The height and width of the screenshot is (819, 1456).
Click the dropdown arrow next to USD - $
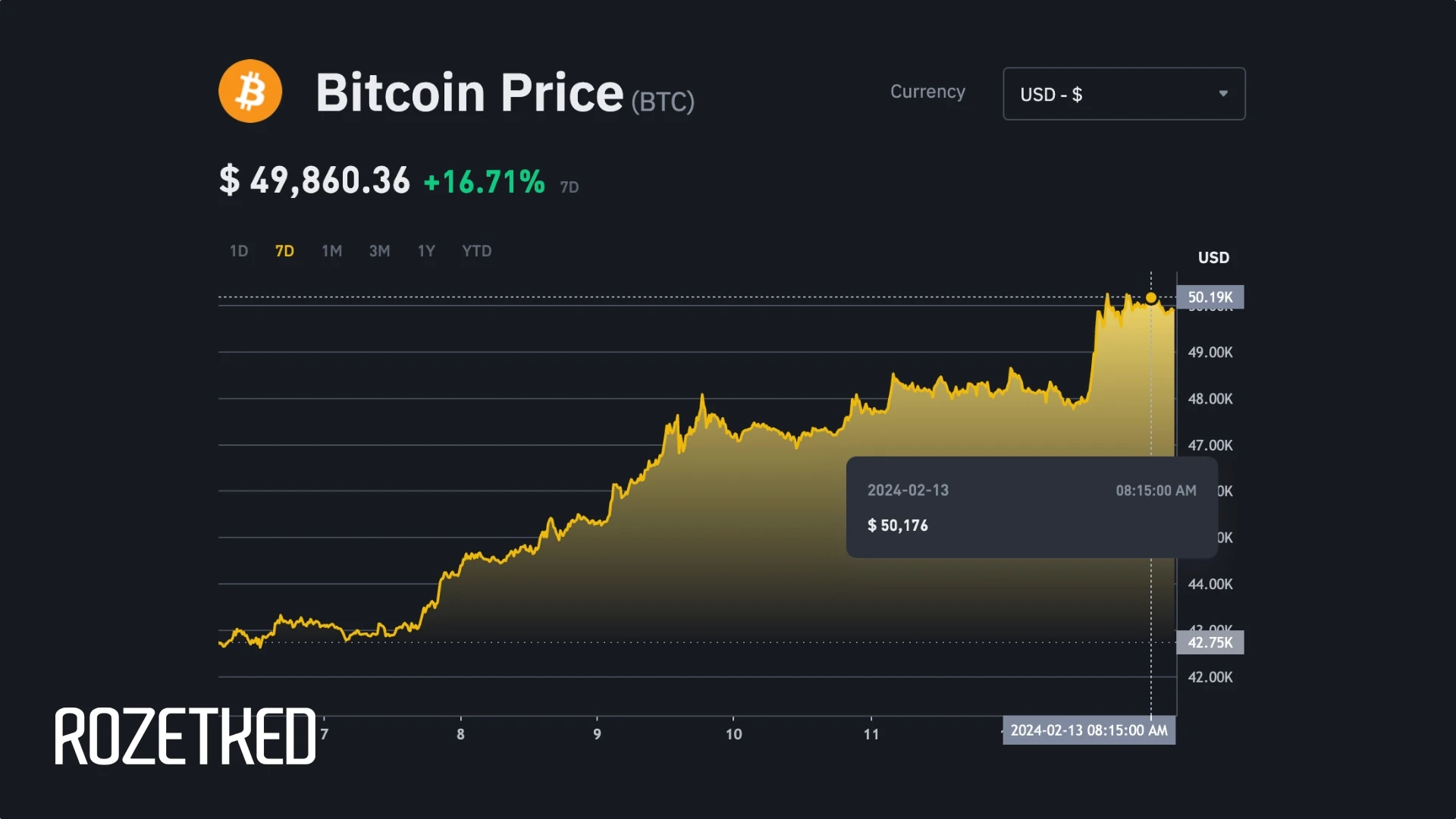pos(1223,93)
